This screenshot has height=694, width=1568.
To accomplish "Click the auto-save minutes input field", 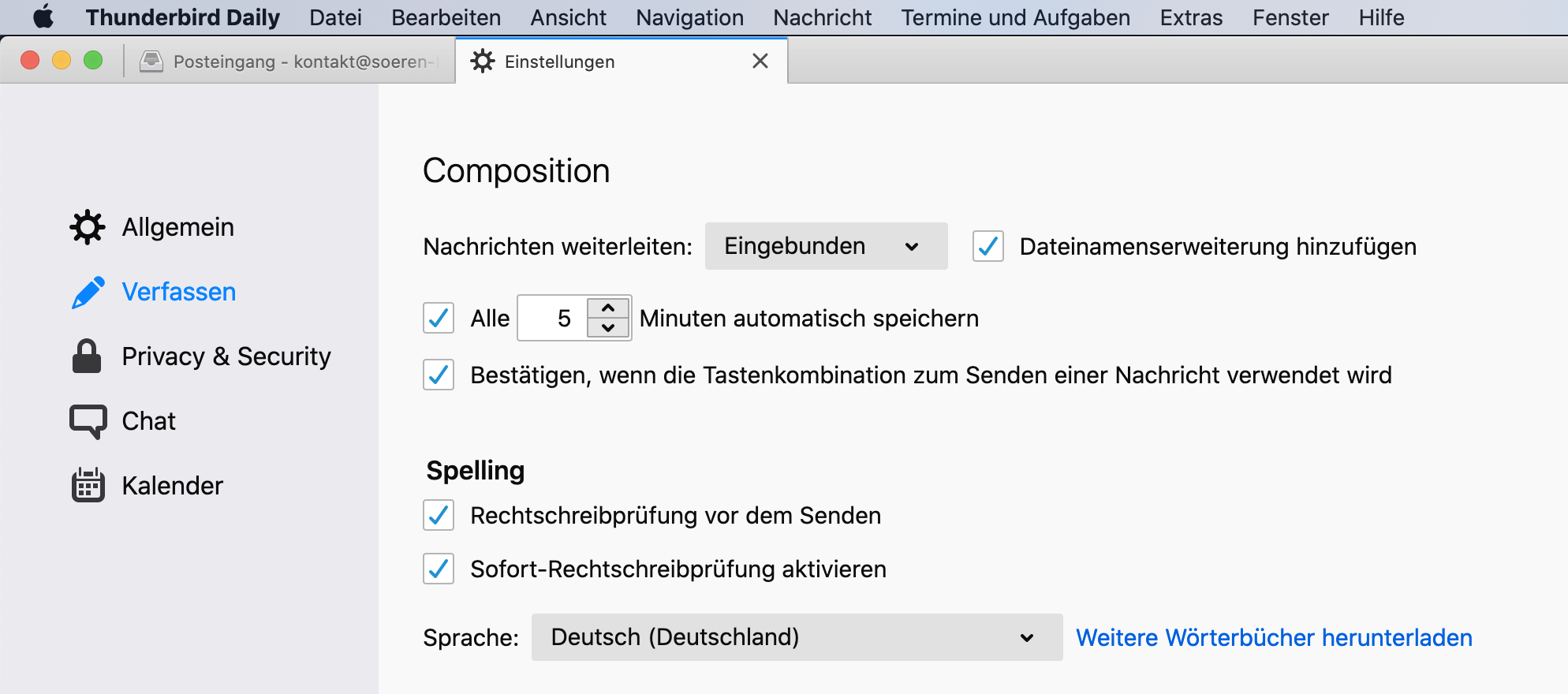I will [554, 319].
